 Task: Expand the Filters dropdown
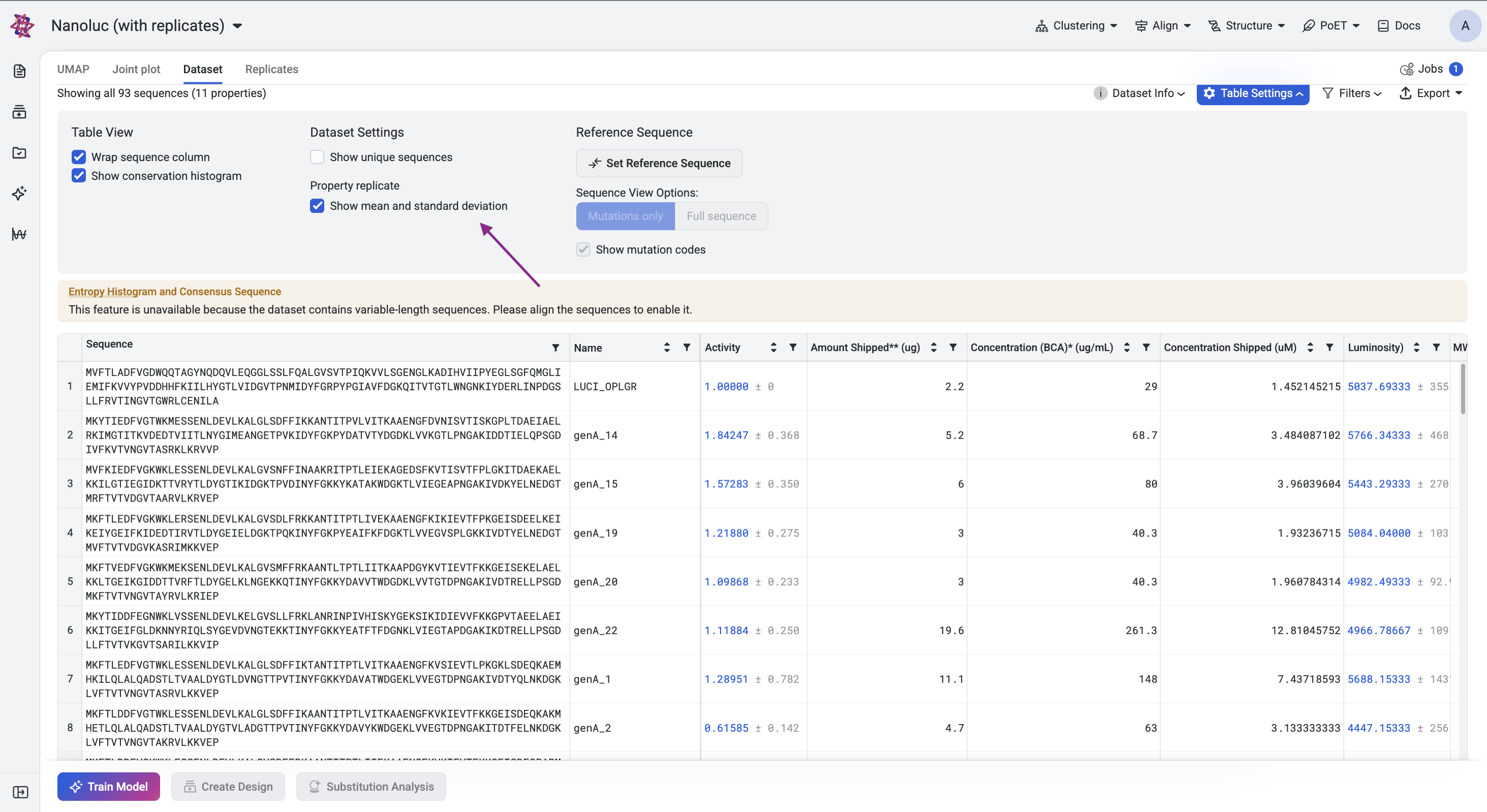click(1352, 93)
